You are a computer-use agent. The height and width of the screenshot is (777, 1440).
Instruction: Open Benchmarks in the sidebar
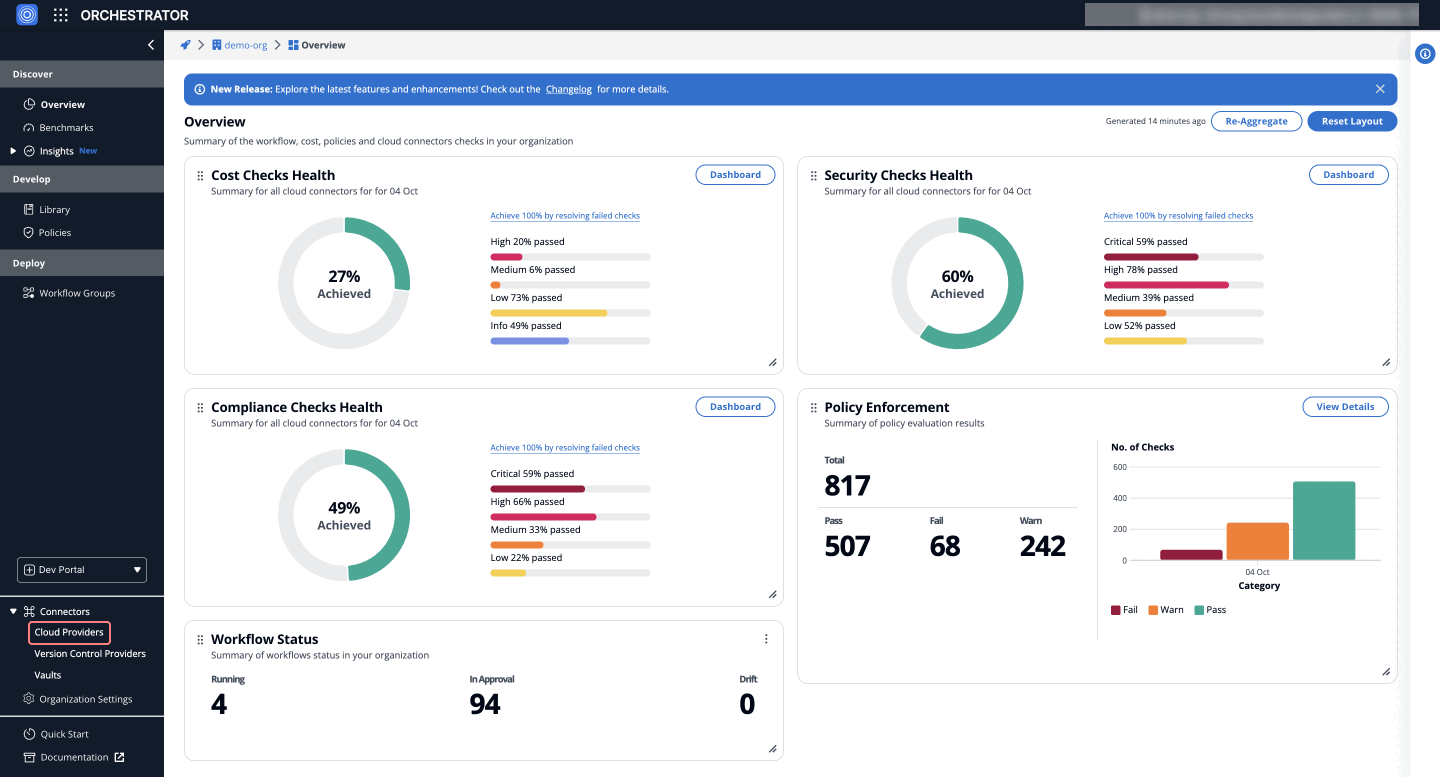point(66,128)
